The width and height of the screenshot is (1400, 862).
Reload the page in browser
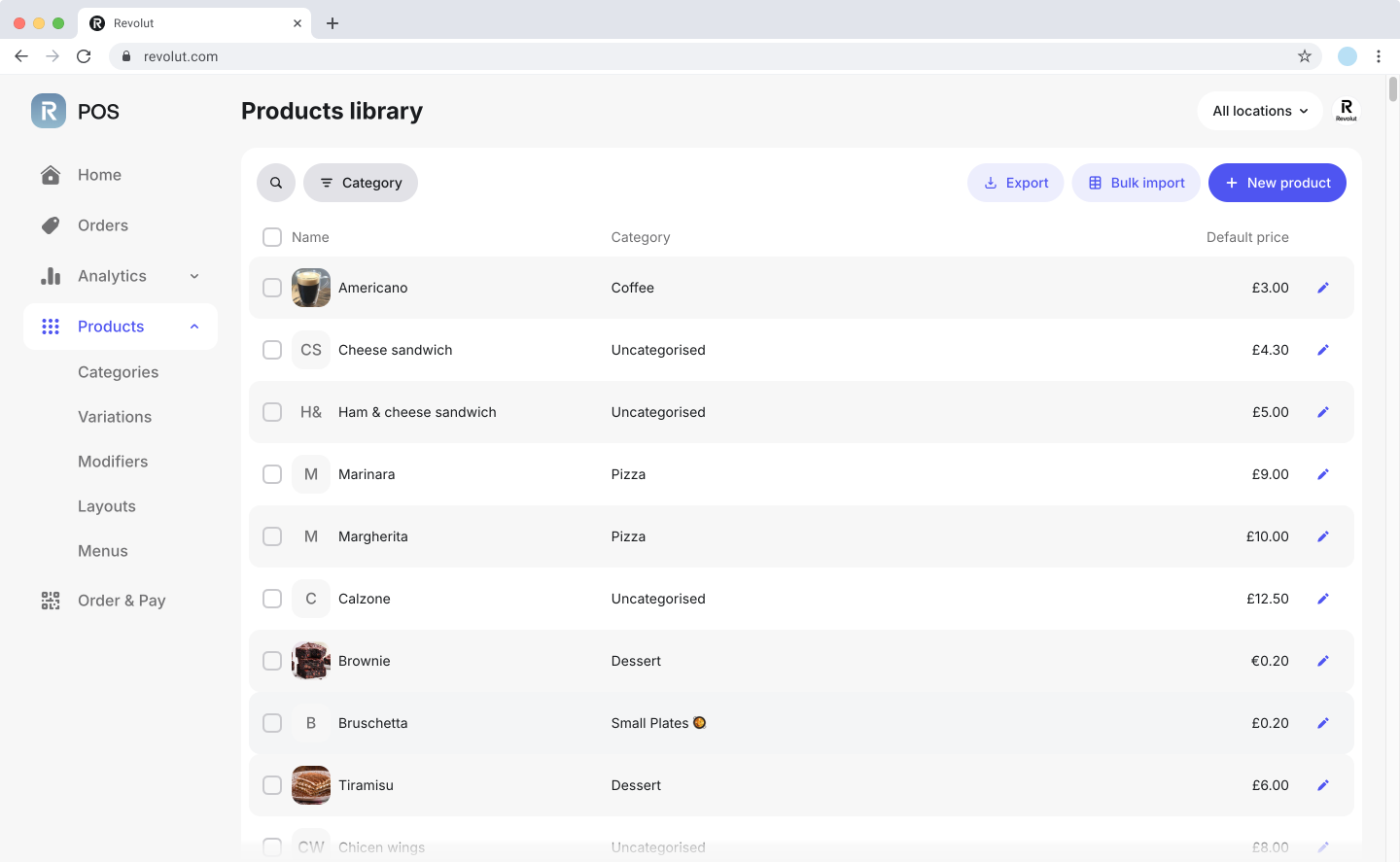pyautogui.click(x=84, y=56)
